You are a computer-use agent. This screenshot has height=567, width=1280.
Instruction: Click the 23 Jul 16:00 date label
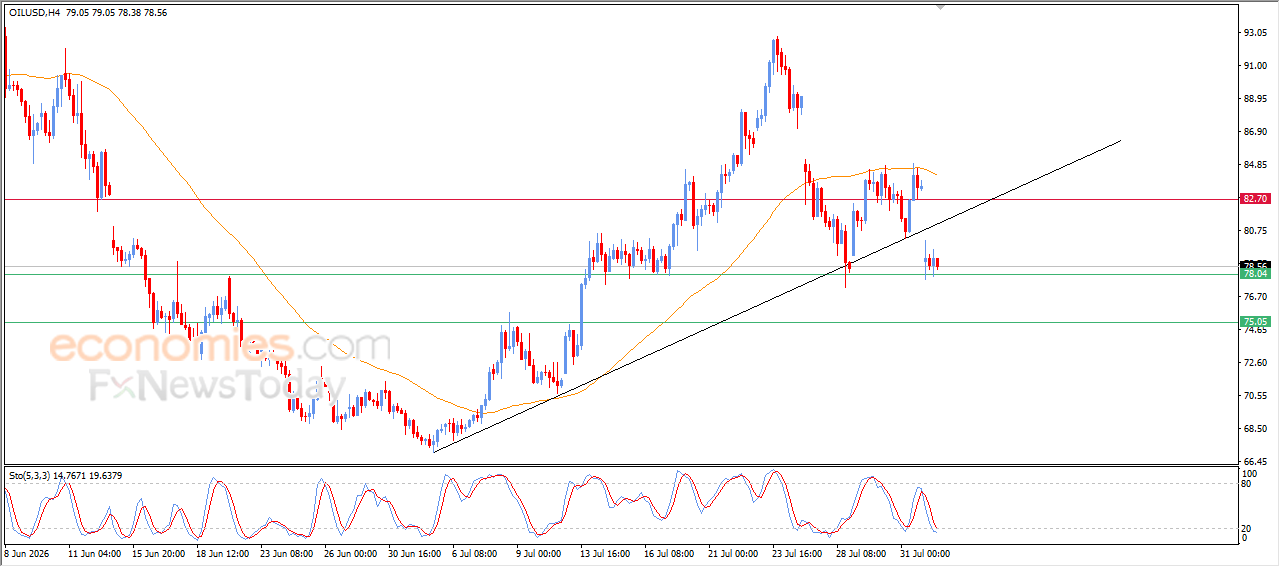point(796,553)
